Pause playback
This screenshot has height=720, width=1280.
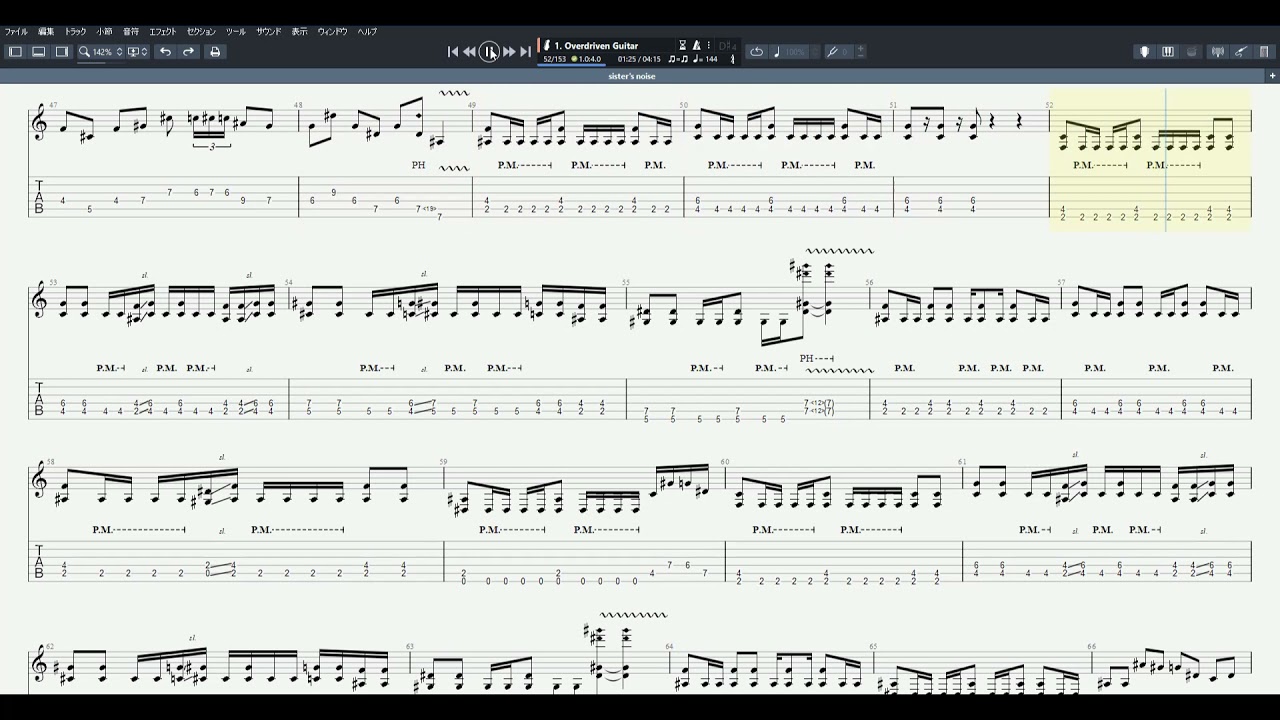coord(489,52)
